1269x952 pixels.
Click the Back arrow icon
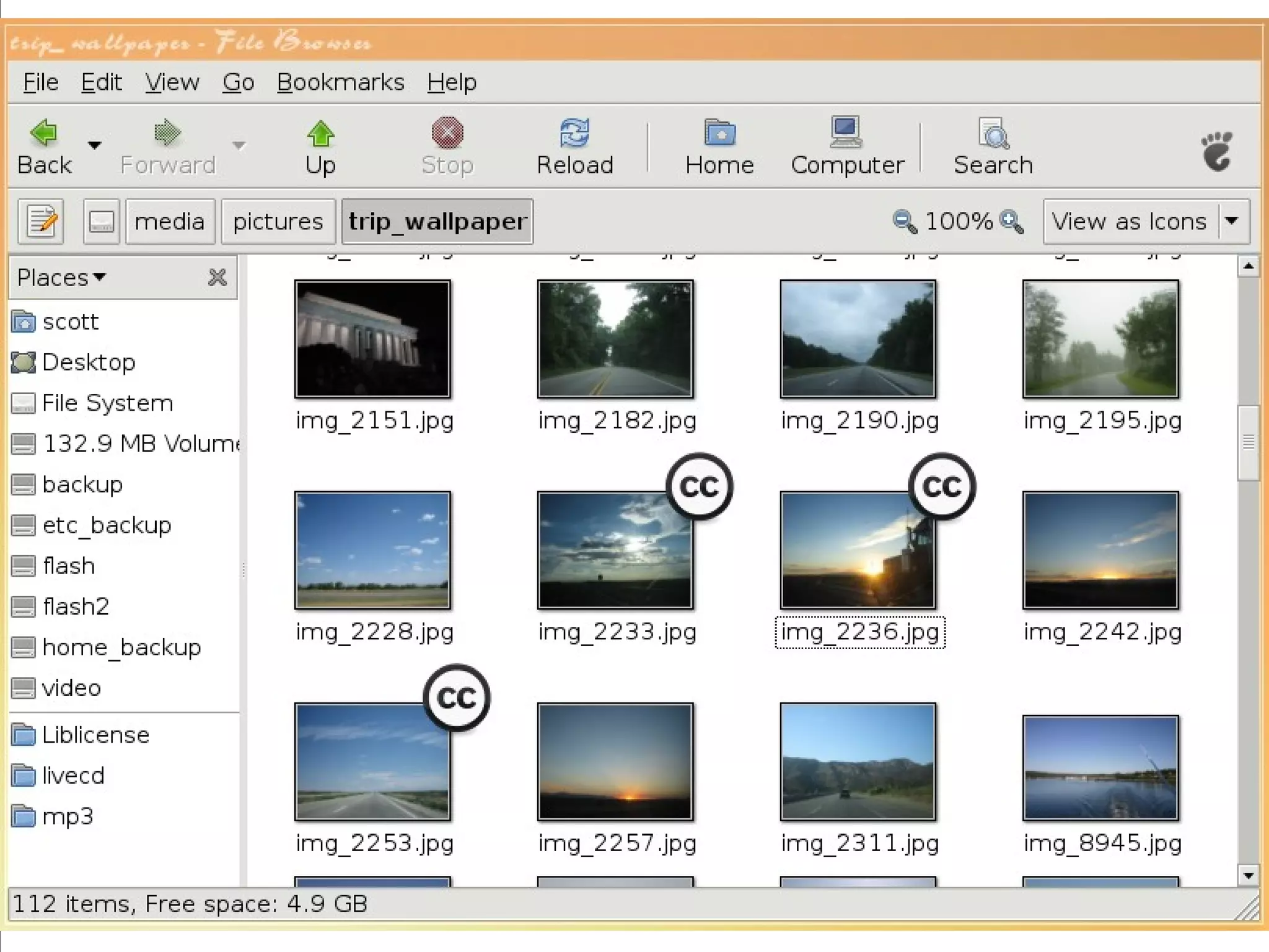pos(43,133)
